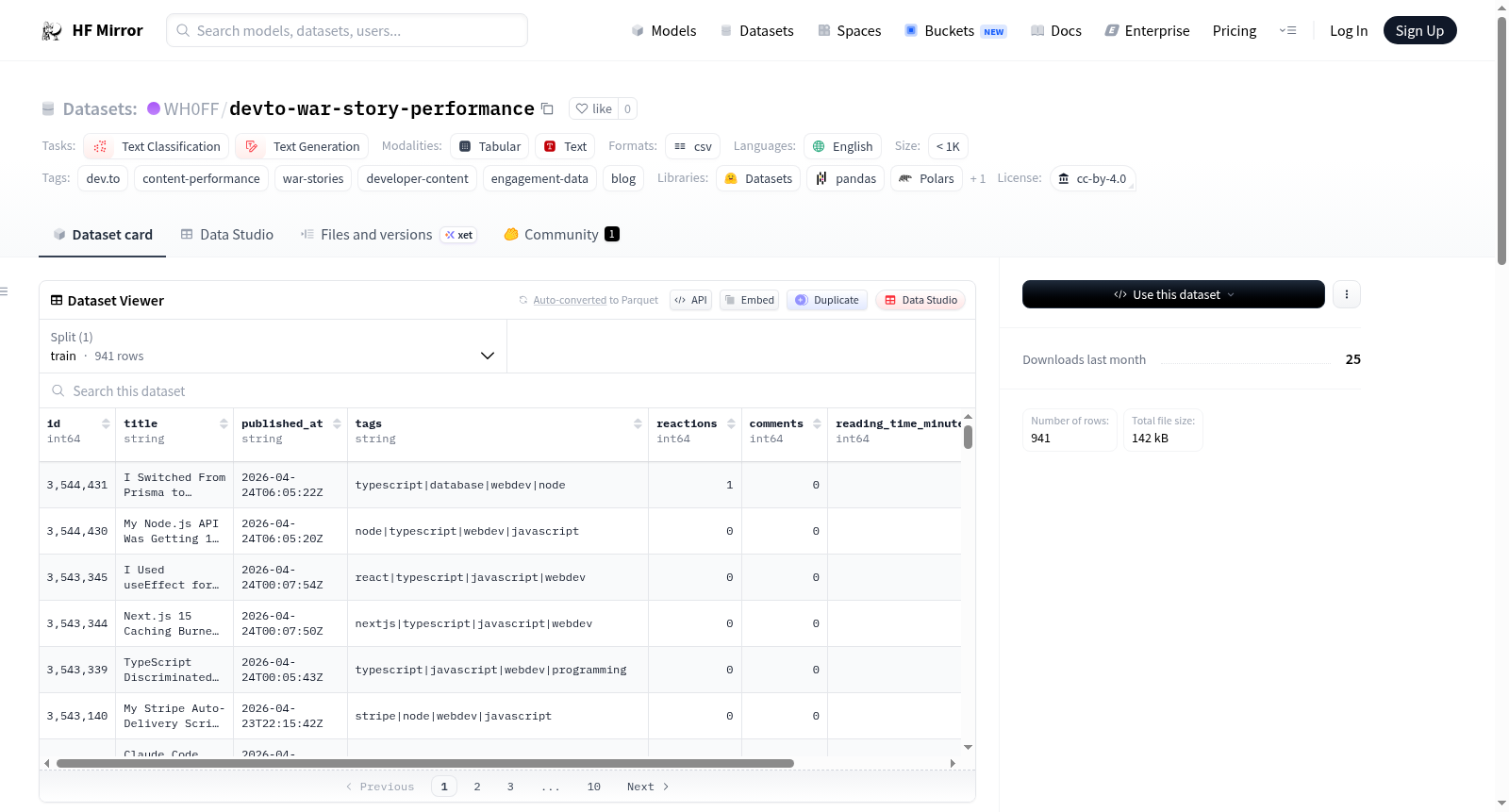The image size is (1509, 812).
Task: Focus the models and datasets search field
Action: pyautogui.click(x=347, y=30)
